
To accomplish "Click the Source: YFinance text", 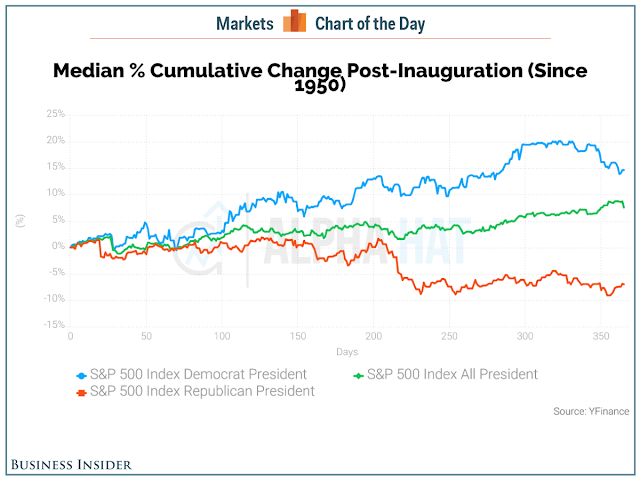I will [x=591, y=411].
